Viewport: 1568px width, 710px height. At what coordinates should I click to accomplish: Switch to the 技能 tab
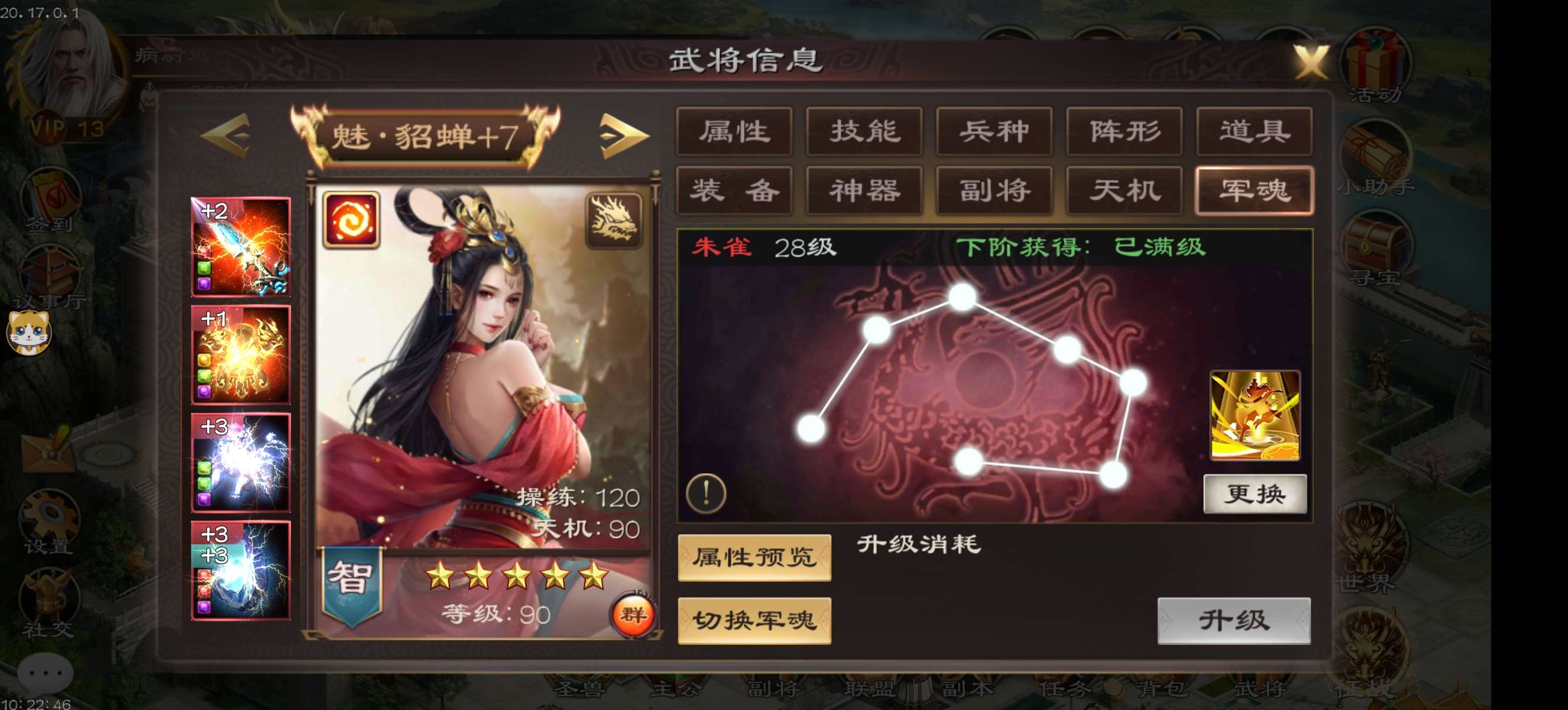864,131
